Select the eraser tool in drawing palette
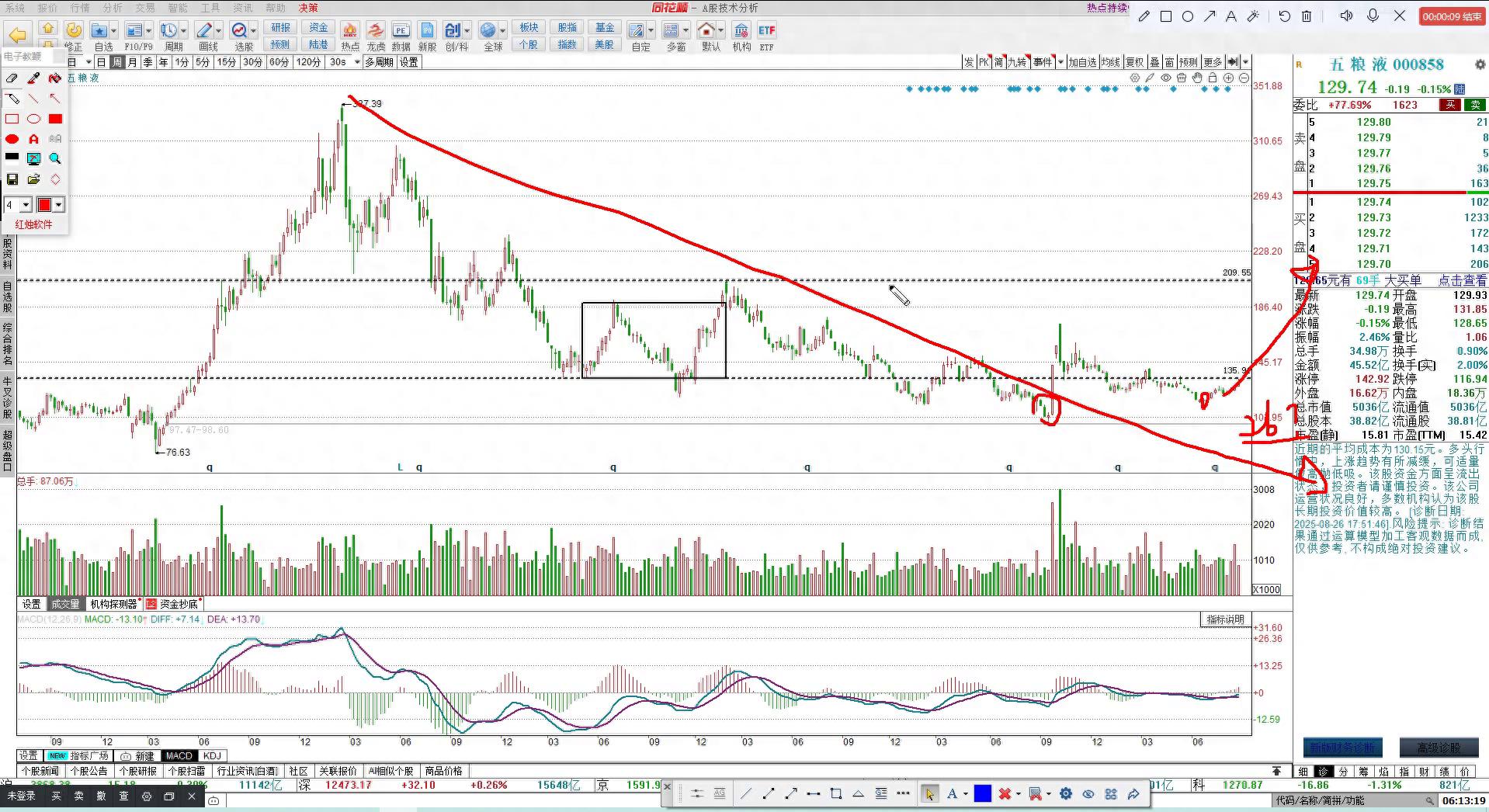Screen dimensions: 1489x812 click(12, 78)
